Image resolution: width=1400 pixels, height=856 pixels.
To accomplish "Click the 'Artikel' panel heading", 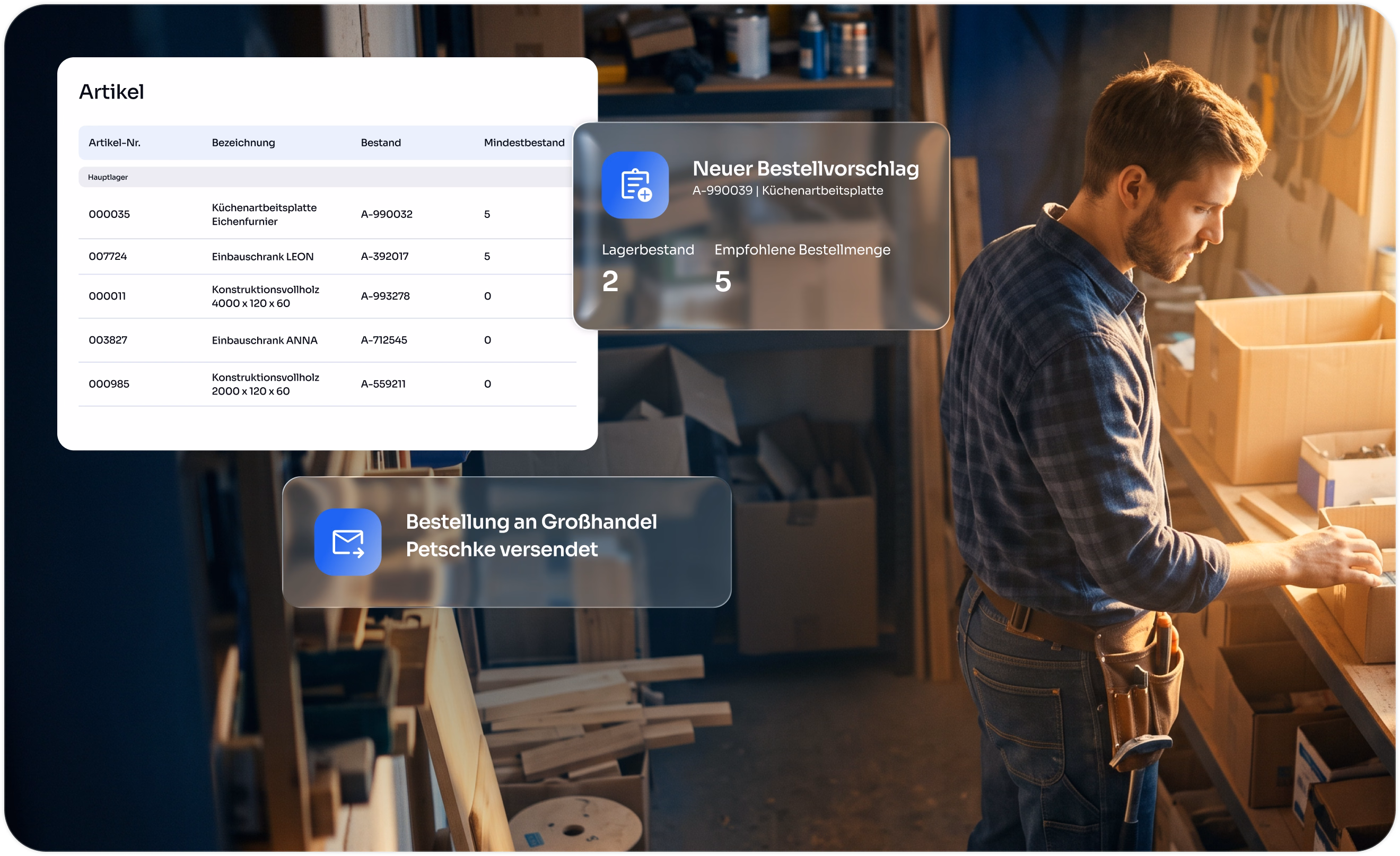I will coord(111,92).
